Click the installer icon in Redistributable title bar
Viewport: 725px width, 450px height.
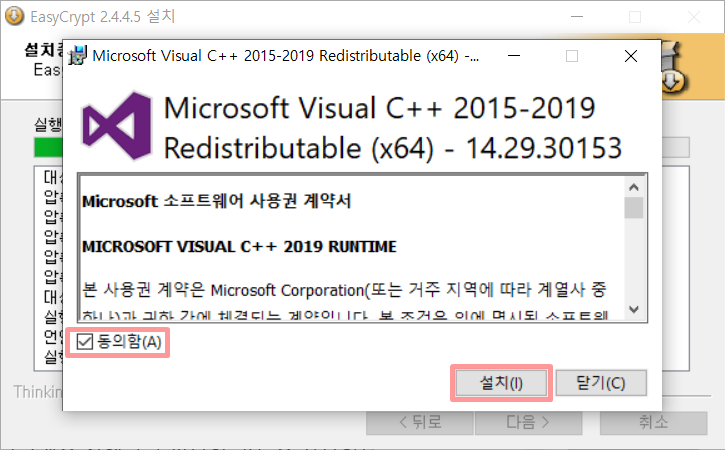click(x=77, y=55)
